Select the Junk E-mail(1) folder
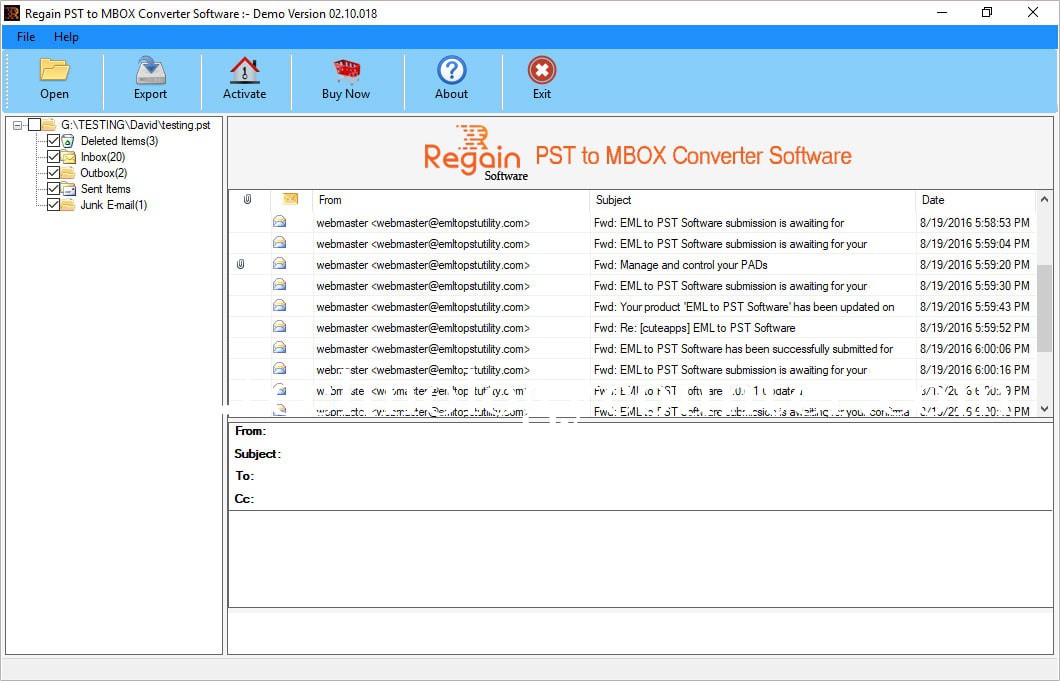 (x=114, y=205)
